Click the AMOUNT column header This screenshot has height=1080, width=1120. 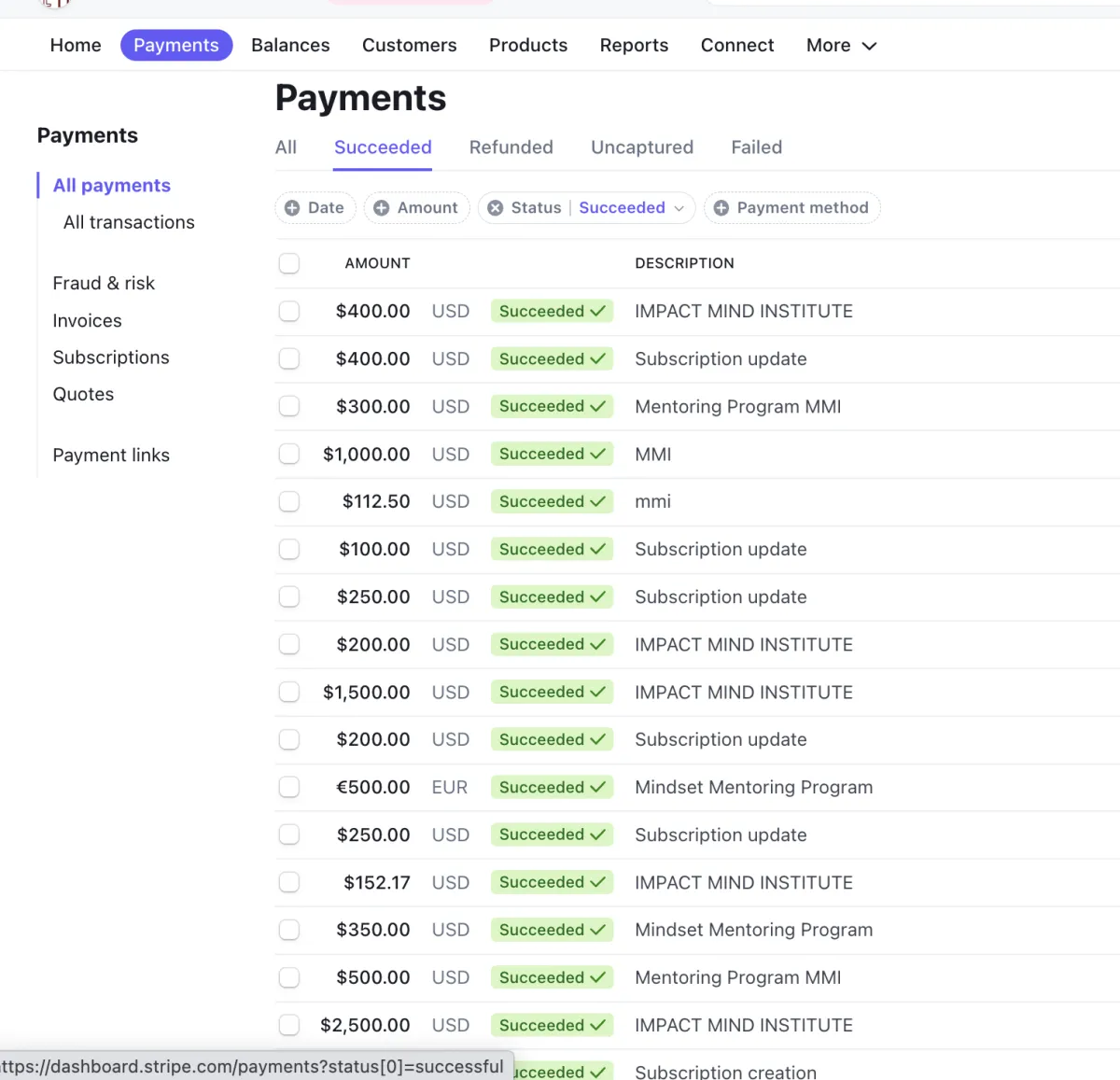(377, 263)
